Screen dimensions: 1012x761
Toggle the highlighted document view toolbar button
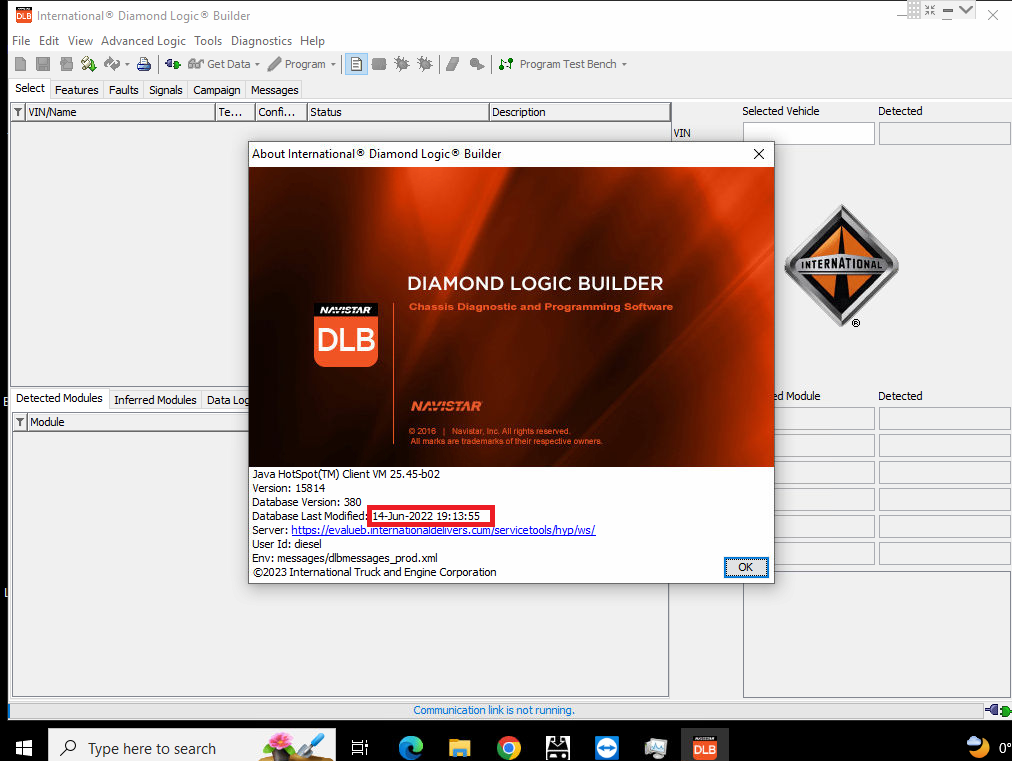click(355, 63)
